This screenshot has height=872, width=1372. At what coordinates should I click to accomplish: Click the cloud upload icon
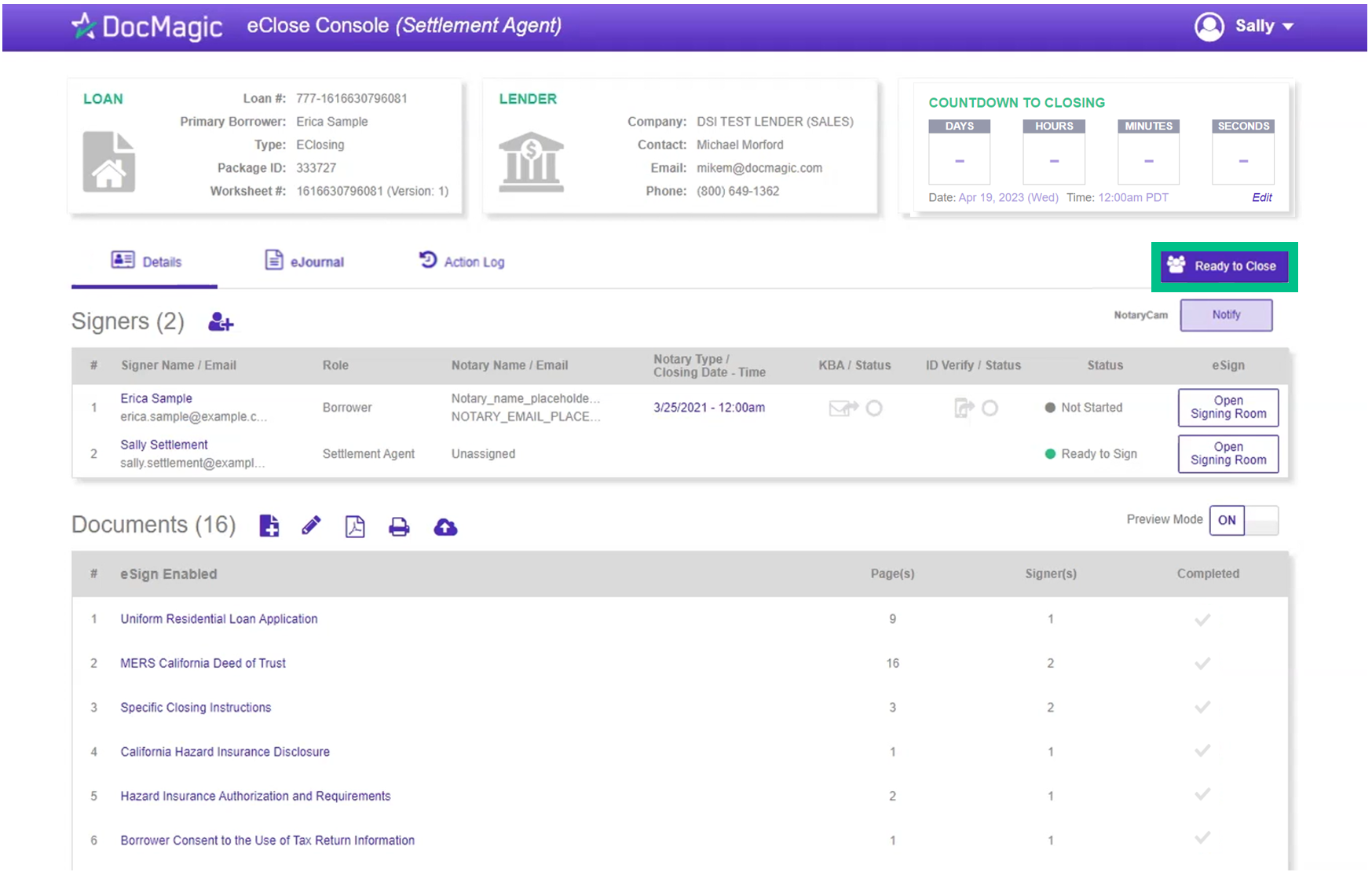click(x=445, y=527)
